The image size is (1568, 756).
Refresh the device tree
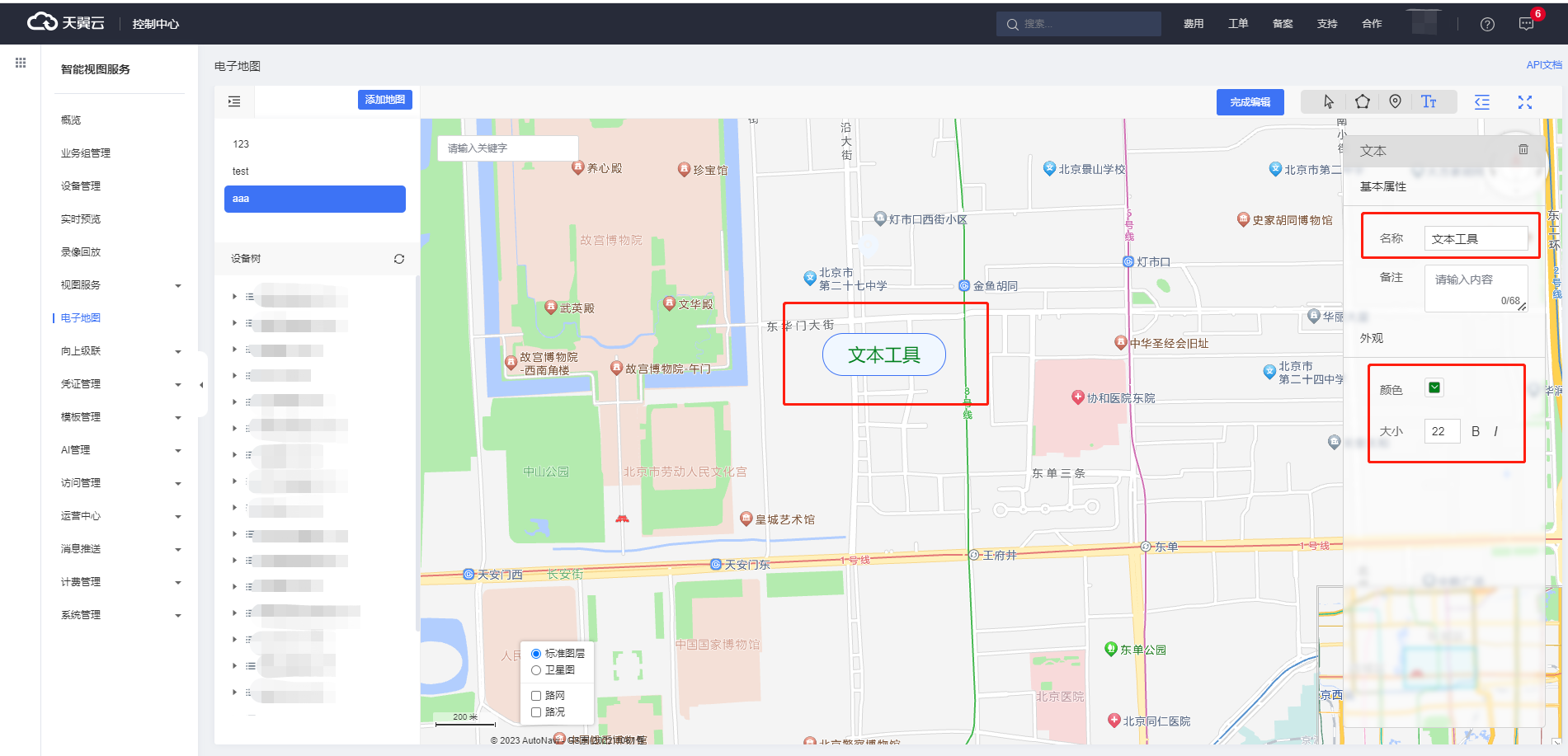(x=399, y=259)
